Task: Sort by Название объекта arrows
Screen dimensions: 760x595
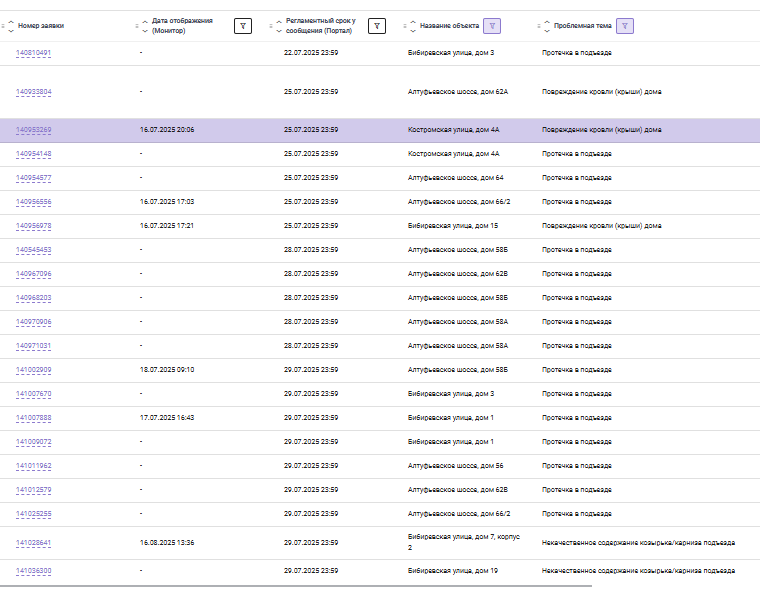Action: click(413, 26)
